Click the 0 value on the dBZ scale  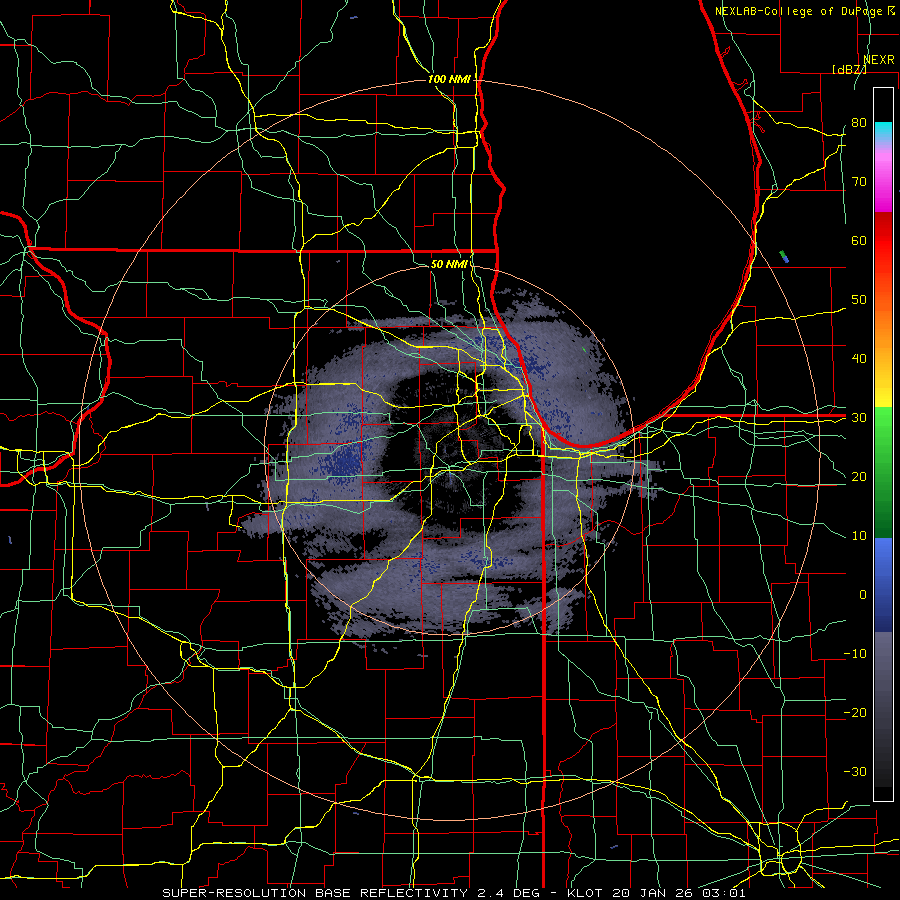coord(863,595)
